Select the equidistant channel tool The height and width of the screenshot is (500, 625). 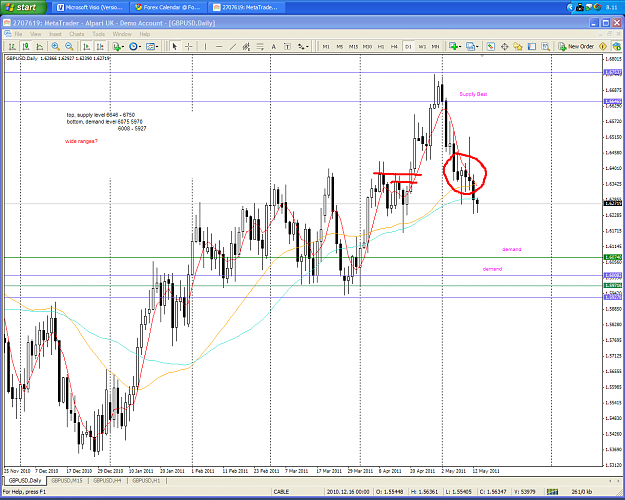coord(246,47)
